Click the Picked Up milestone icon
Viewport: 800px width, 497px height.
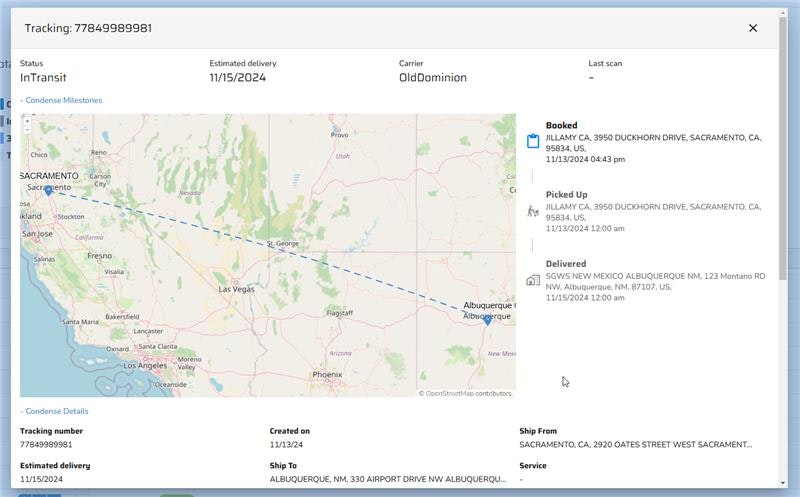tap(533, 211)
